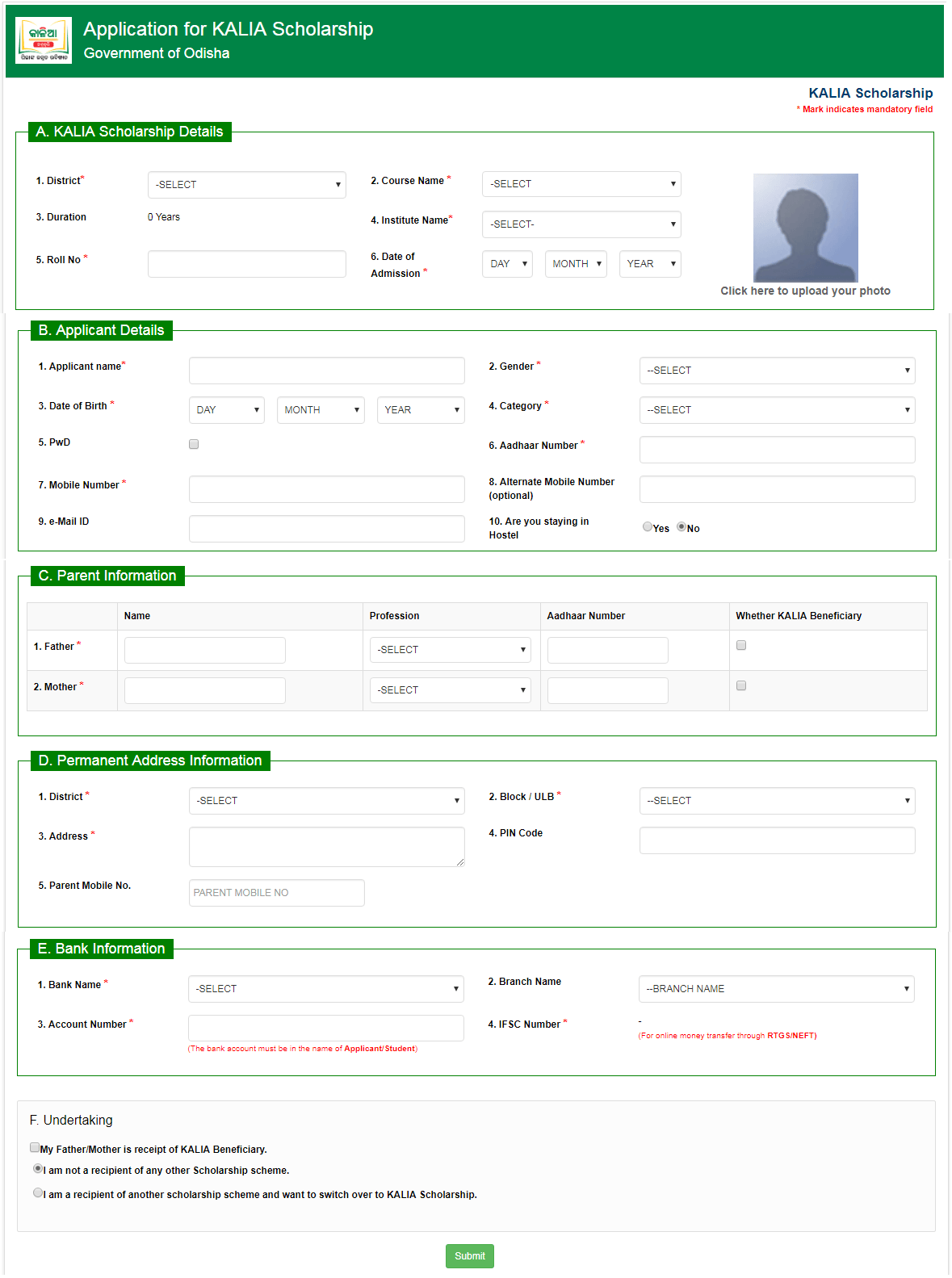Click the applicant Aadhaar Number field
This screenshot has width=952, height=1278.
[x=778, y=450]
